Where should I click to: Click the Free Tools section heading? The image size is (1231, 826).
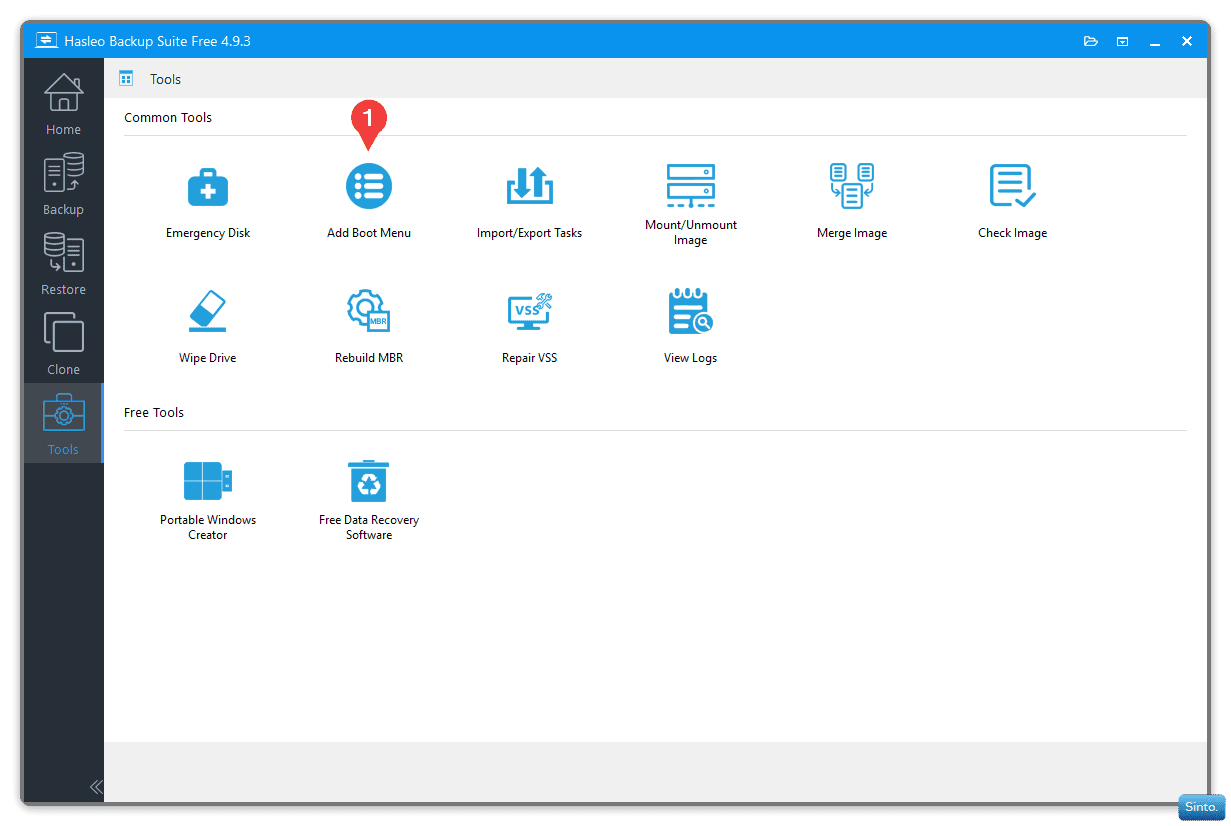tap(154, 412)
